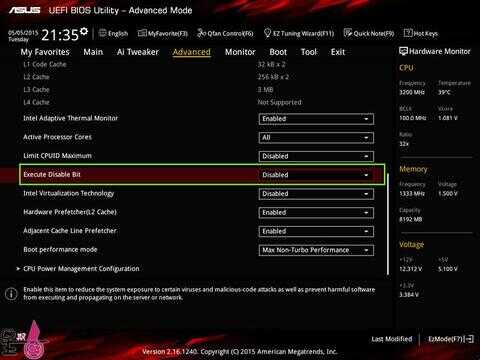Click L3 Cache row label

pyautogui.click(x=36, y=90)
